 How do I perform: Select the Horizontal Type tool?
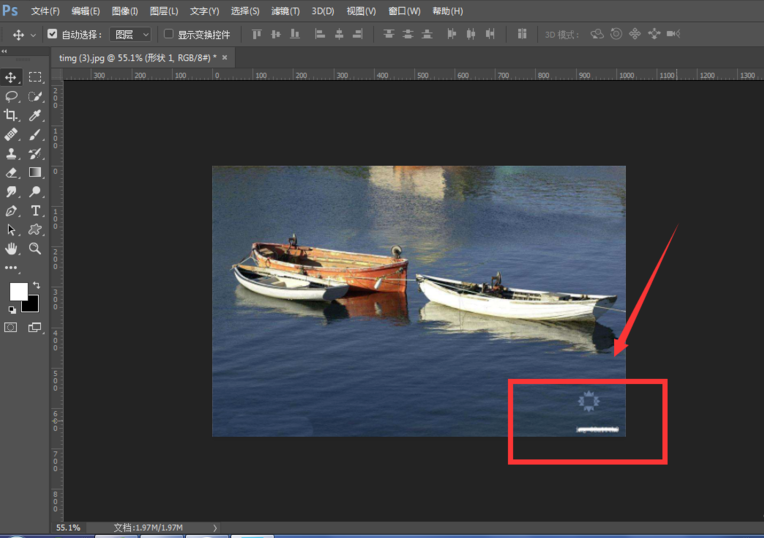point(35,211)
